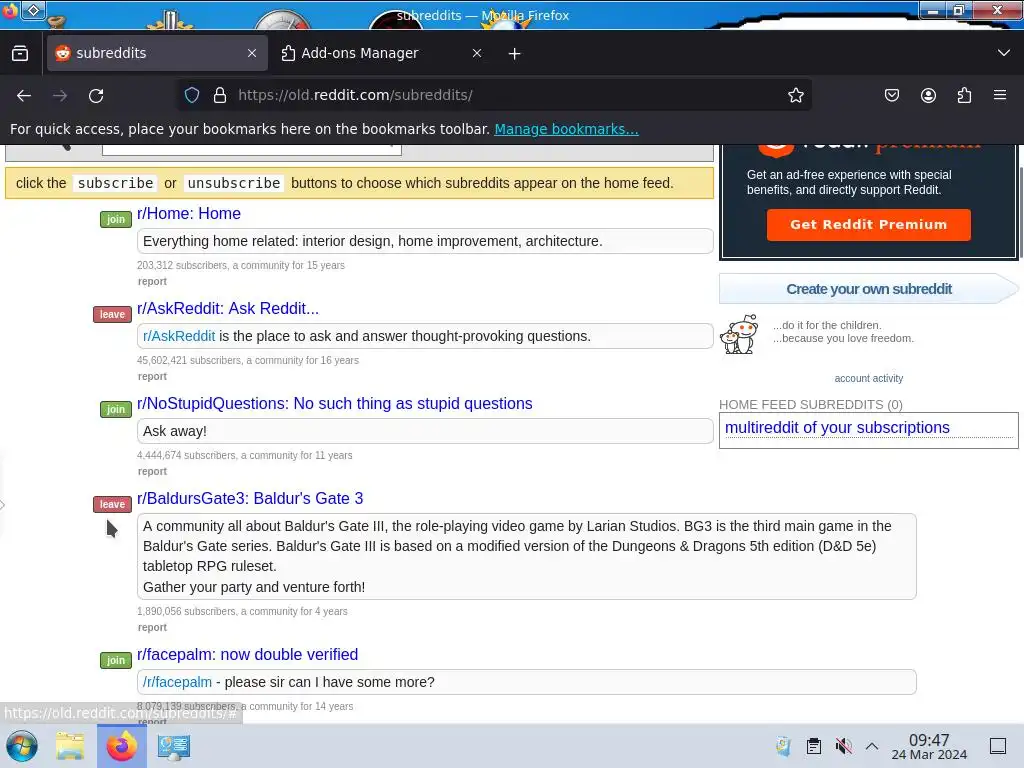Expand the list all tabs chevron
This screenshot has height=768, width=1024.
tap(1004, 53)
